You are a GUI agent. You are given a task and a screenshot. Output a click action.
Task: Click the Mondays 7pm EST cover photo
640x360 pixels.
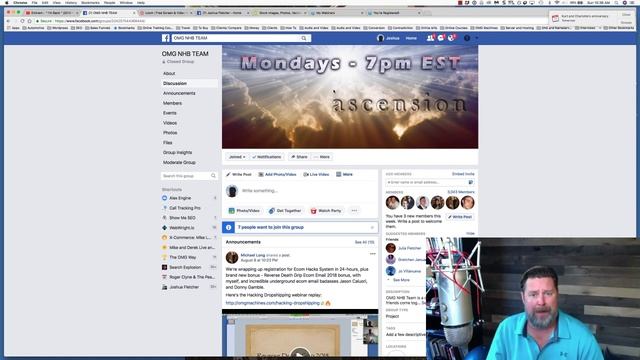click(x=350, y=97)
